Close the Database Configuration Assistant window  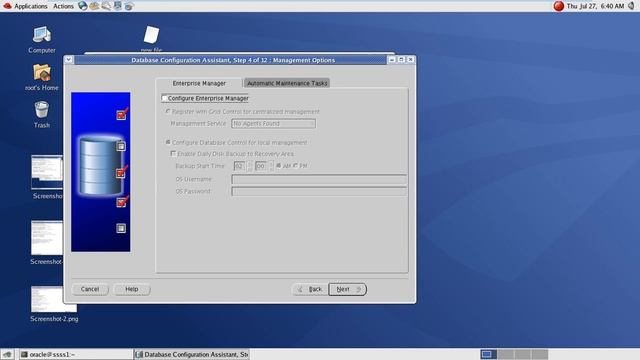pos(411,60)
